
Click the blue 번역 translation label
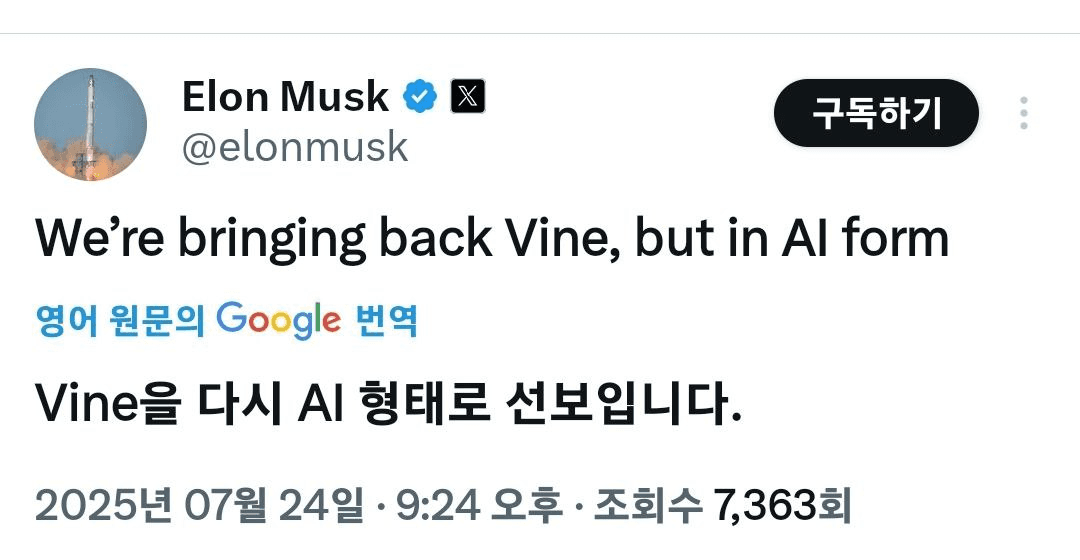click(386, 320)
